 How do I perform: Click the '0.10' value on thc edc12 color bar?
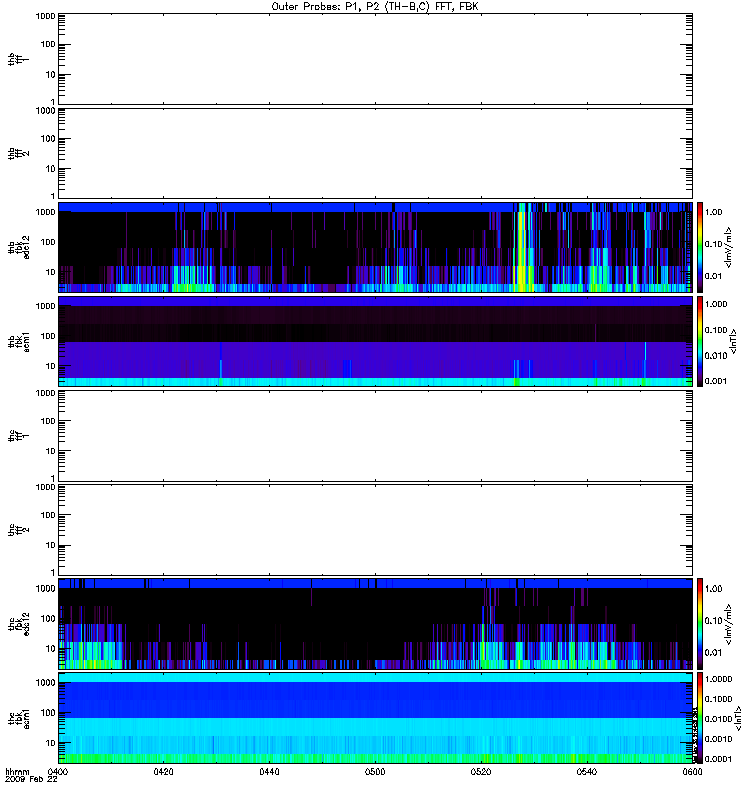(x=713, y=620)
